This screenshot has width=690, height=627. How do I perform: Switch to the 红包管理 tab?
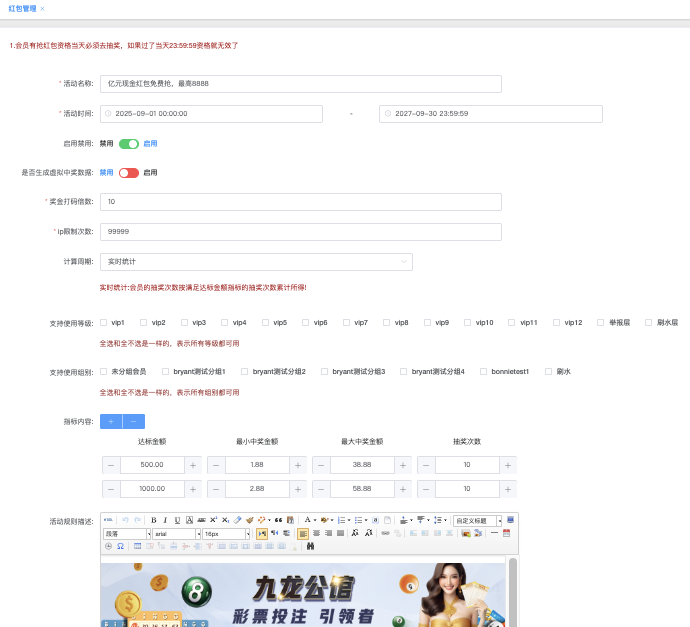(22, 8)
